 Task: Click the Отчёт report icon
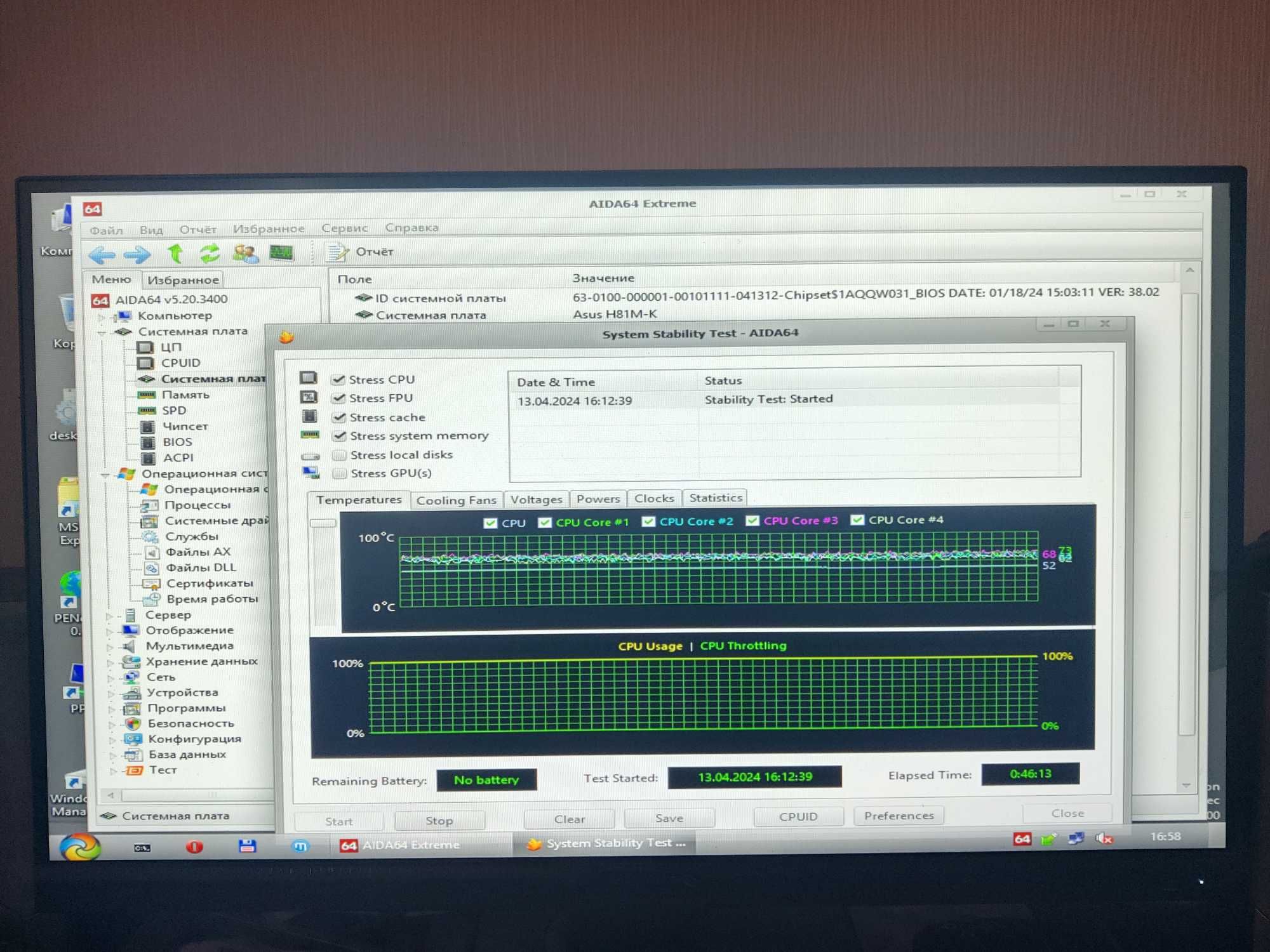point(337,253)
